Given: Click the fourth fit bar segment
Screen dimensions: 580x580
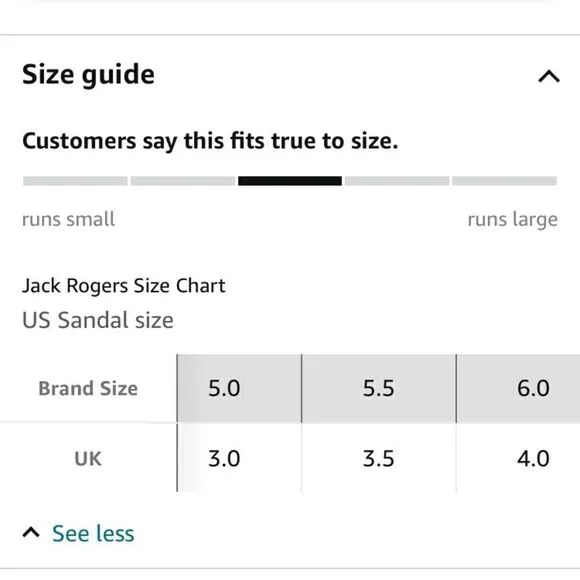Looking at the screenshot, I should pos(397,181).
